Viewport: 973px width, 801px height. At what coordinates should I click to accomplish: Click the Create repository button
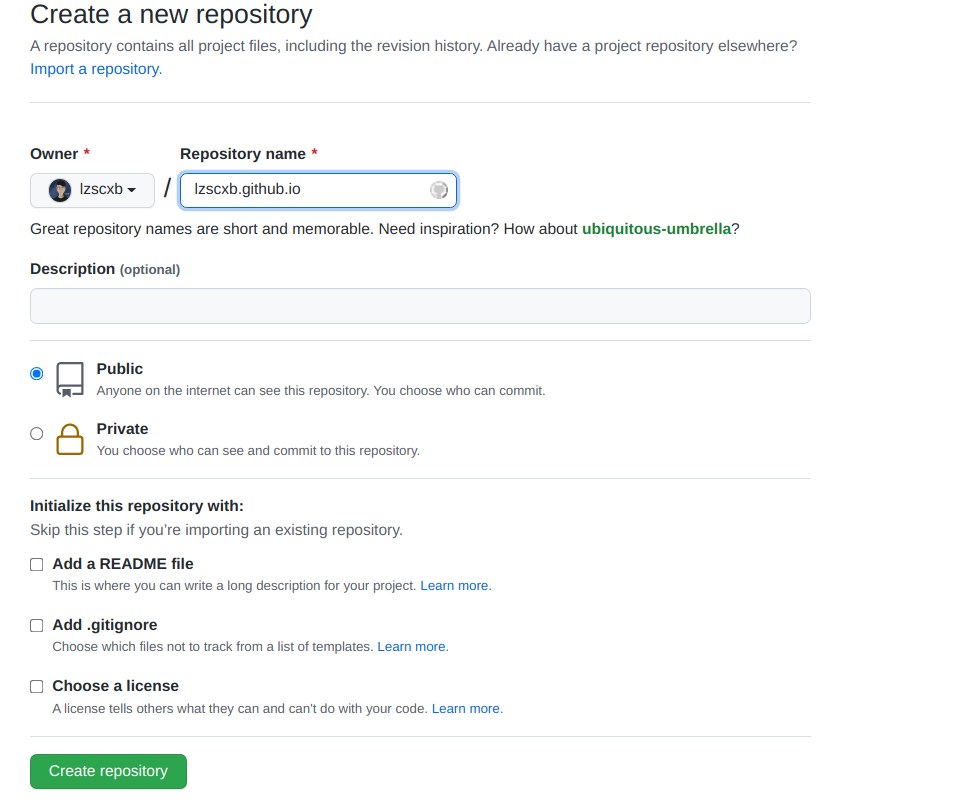coord(108,771)
